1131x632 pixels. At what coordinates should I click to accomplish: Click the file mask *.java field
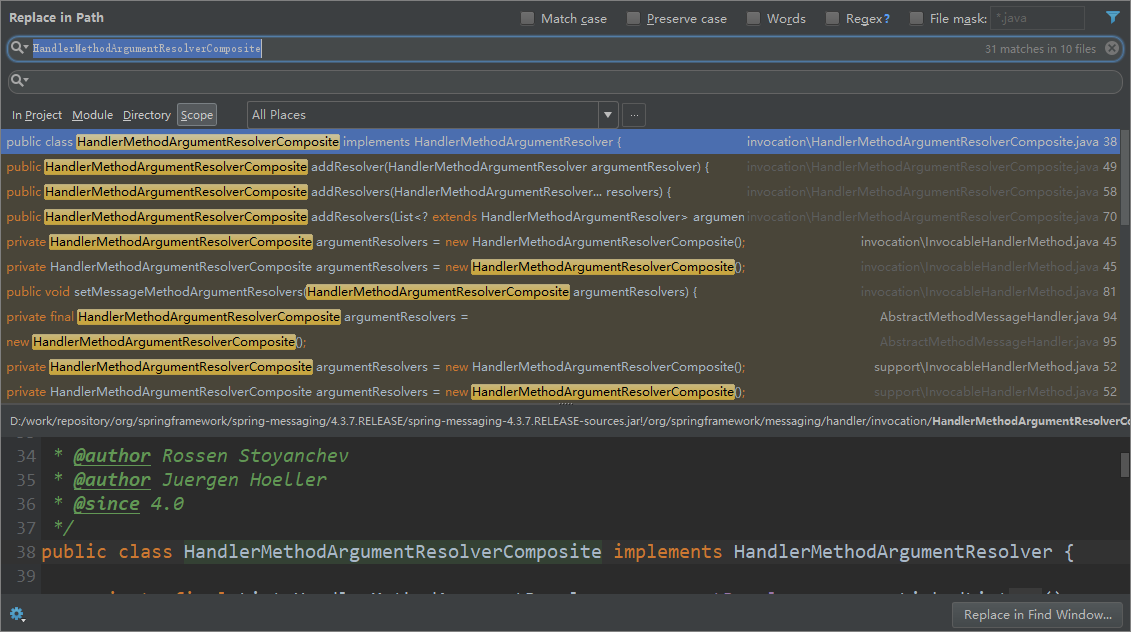tap(1036, 19)
